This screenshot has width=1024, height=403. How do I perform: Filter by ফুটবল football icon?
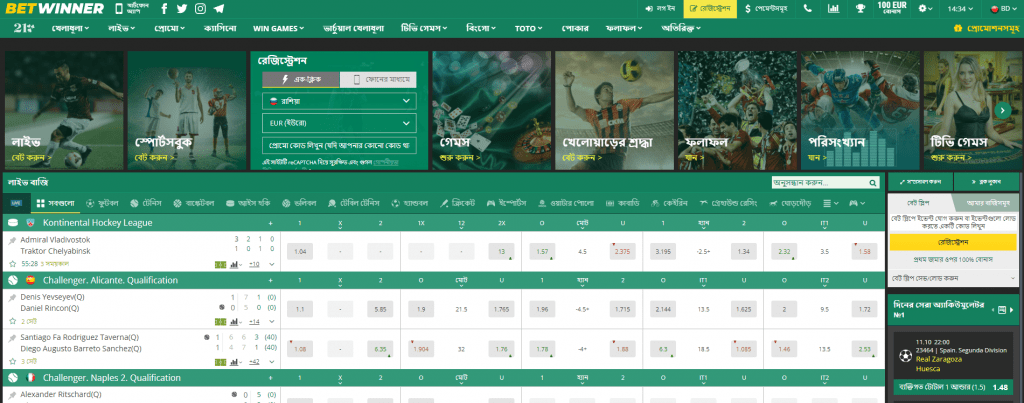[x=102, y=203]
